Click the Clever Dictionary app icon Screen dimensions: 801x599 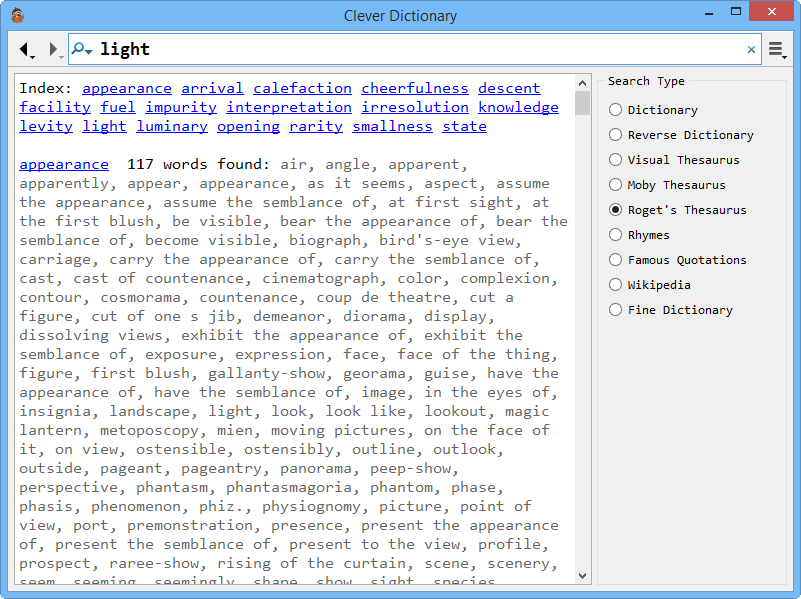18,15
